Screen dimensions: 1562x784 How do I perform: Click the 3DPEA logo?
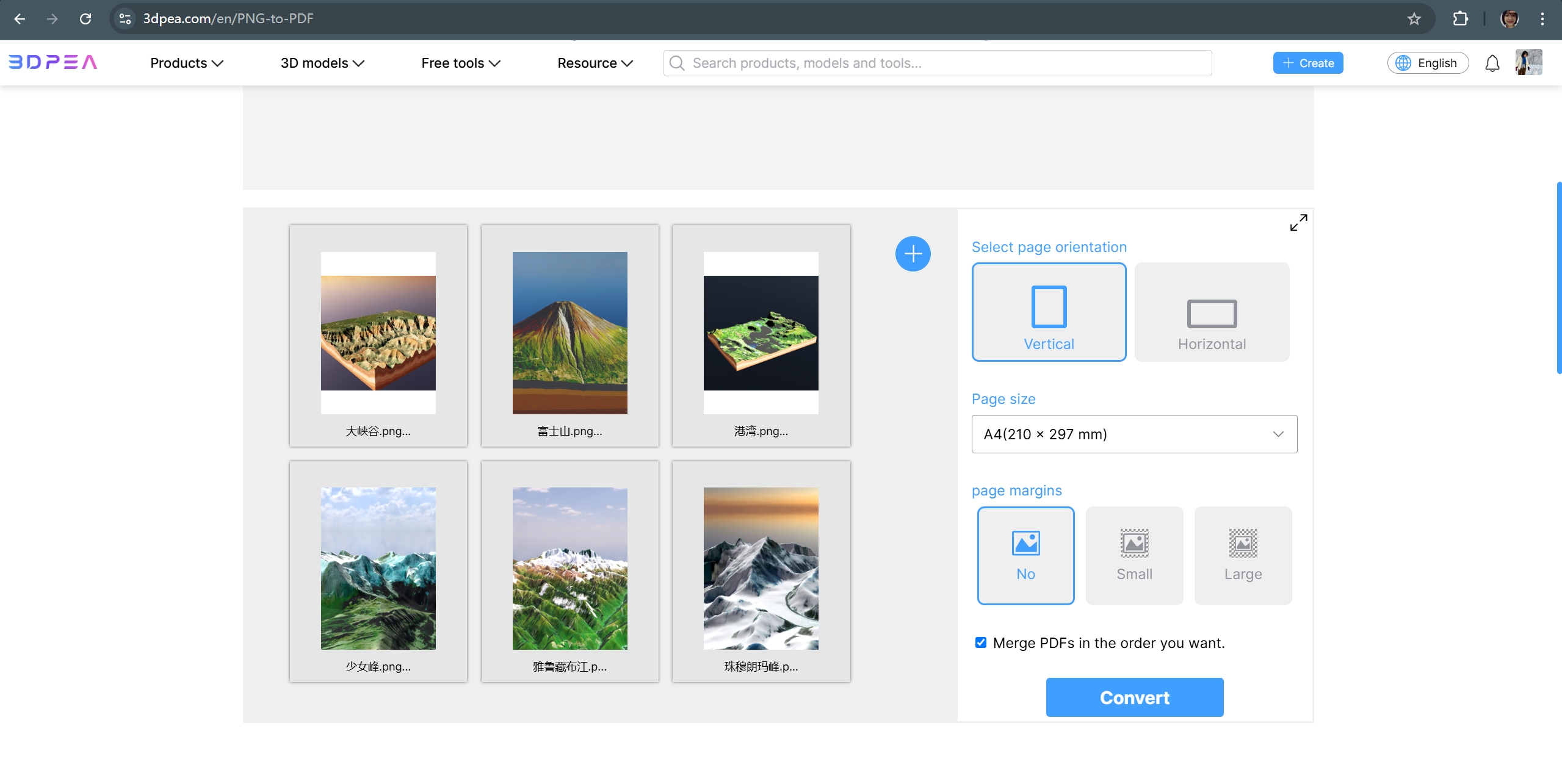pyautogui.click(x=52, y=62)
